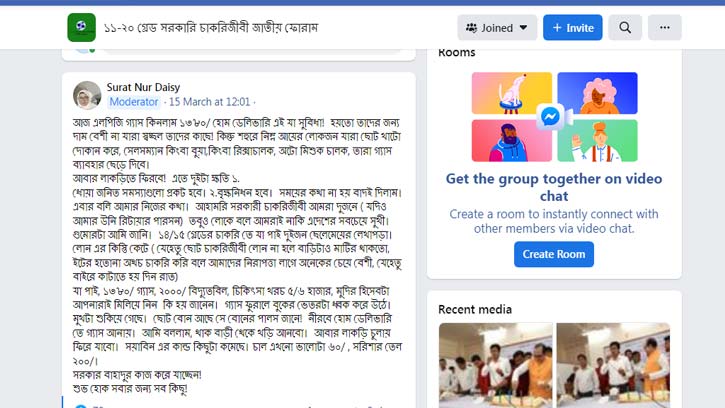
Task: Click the chef illustration tile in Rooms
Action: tap(597, 141)
